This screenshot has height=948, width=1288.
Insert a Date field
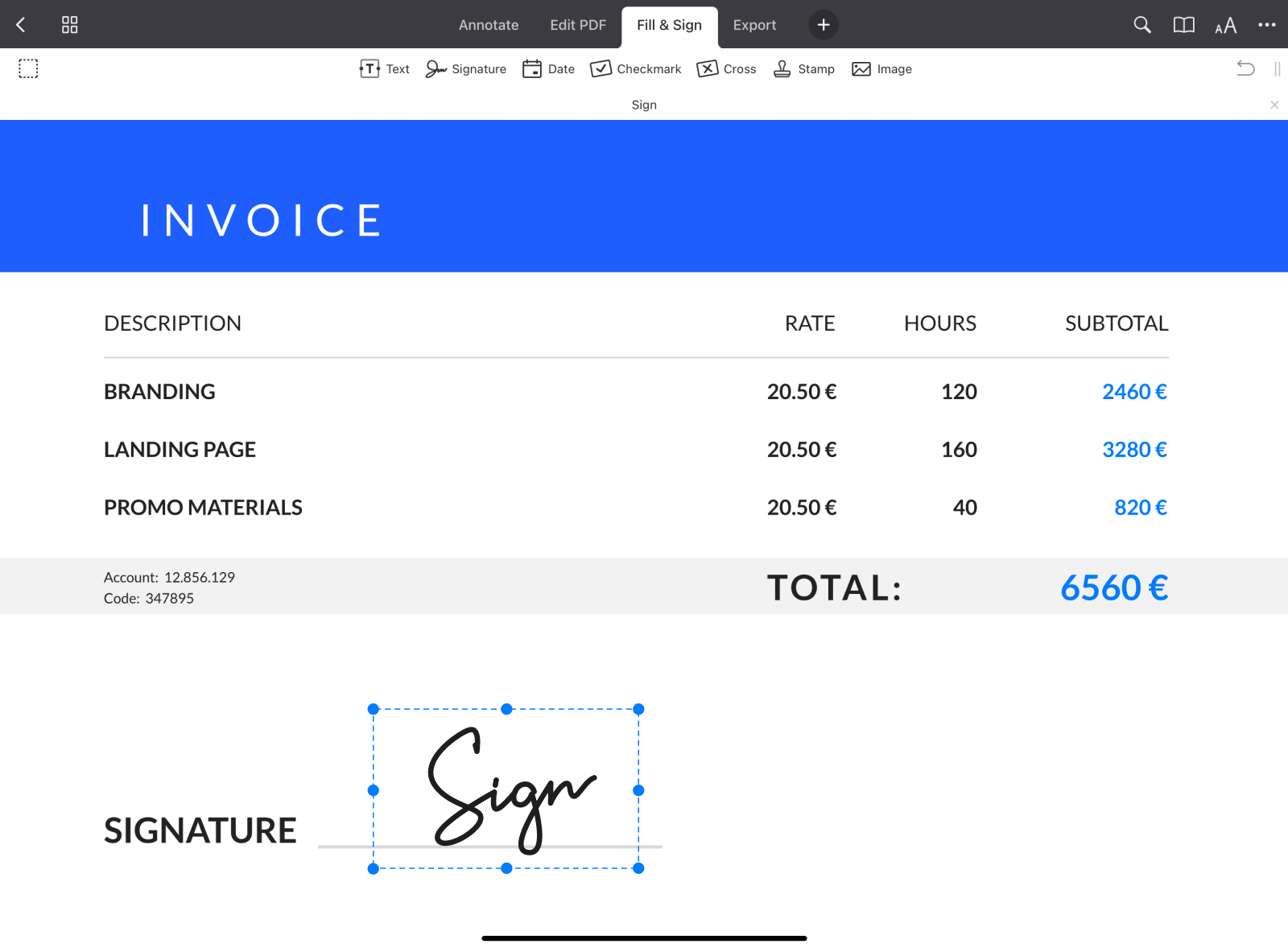(x=548, y=69)
